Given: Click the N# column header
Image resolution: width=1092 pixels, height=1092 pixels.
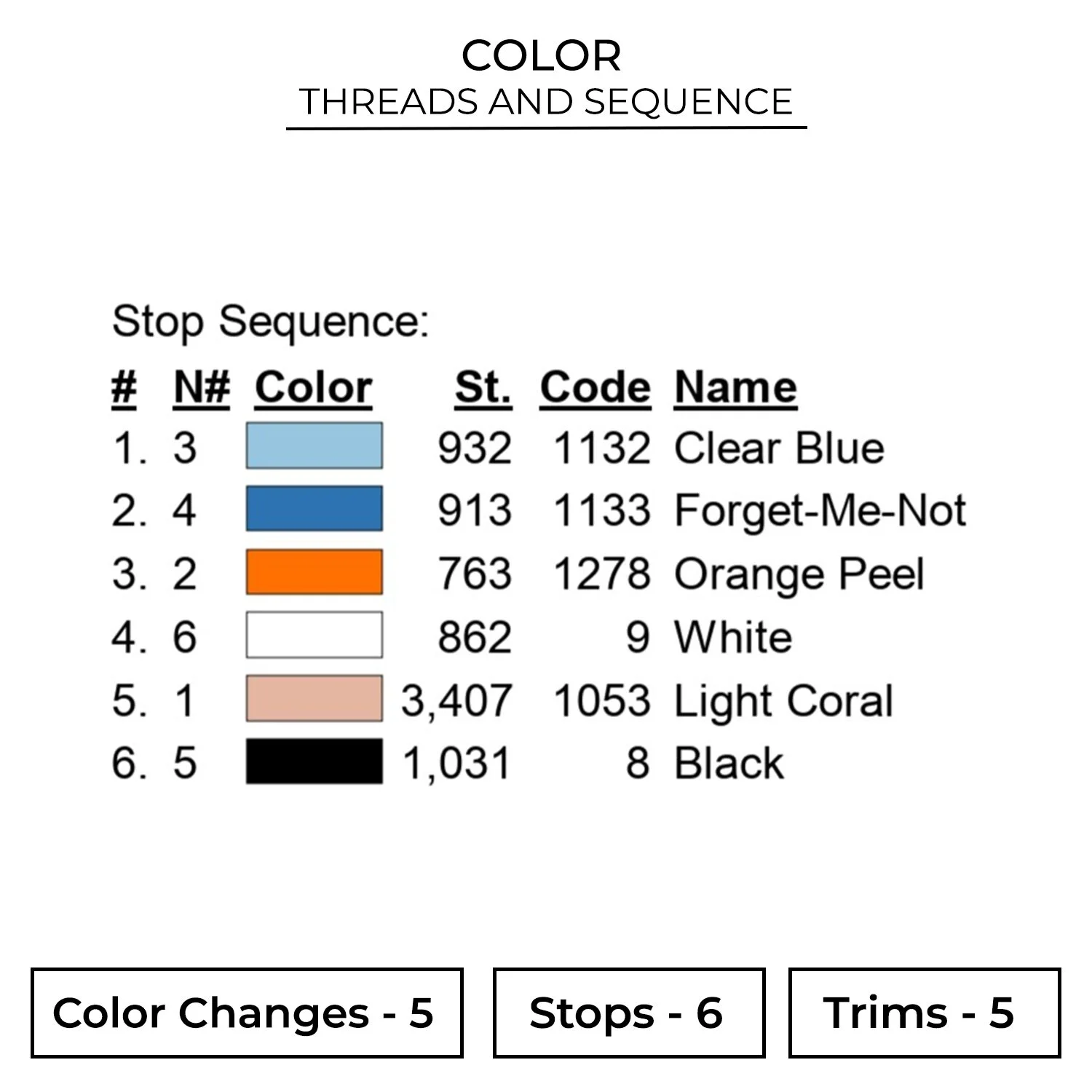Looking at the screenshot, I should (202, 387).
